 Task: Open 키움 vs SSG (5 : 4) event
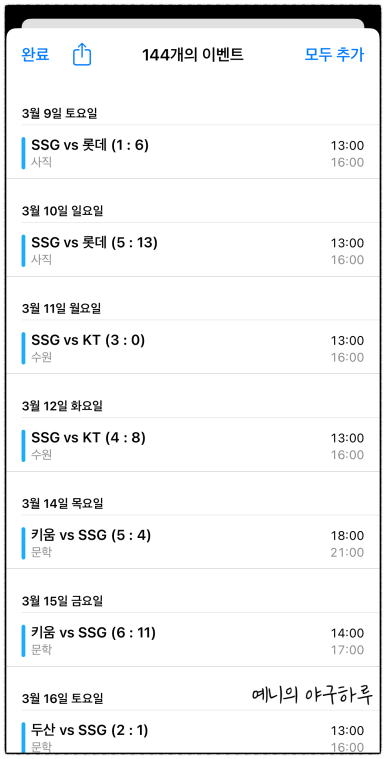coord(193,543)
